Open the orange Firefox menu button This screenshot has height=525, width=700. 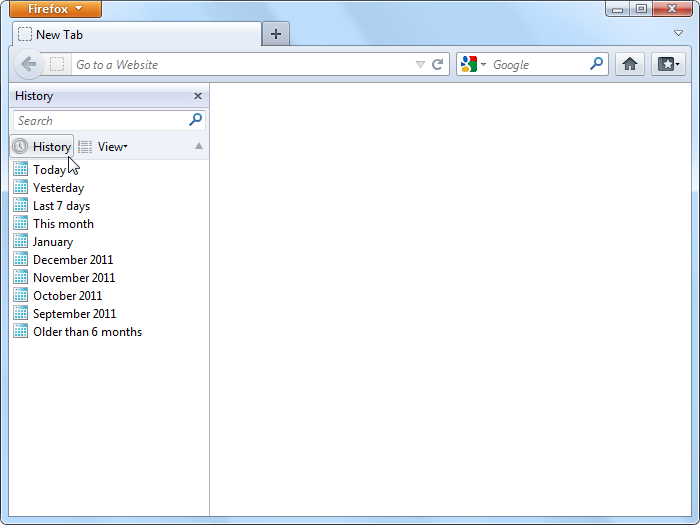(x=55, y=9)
